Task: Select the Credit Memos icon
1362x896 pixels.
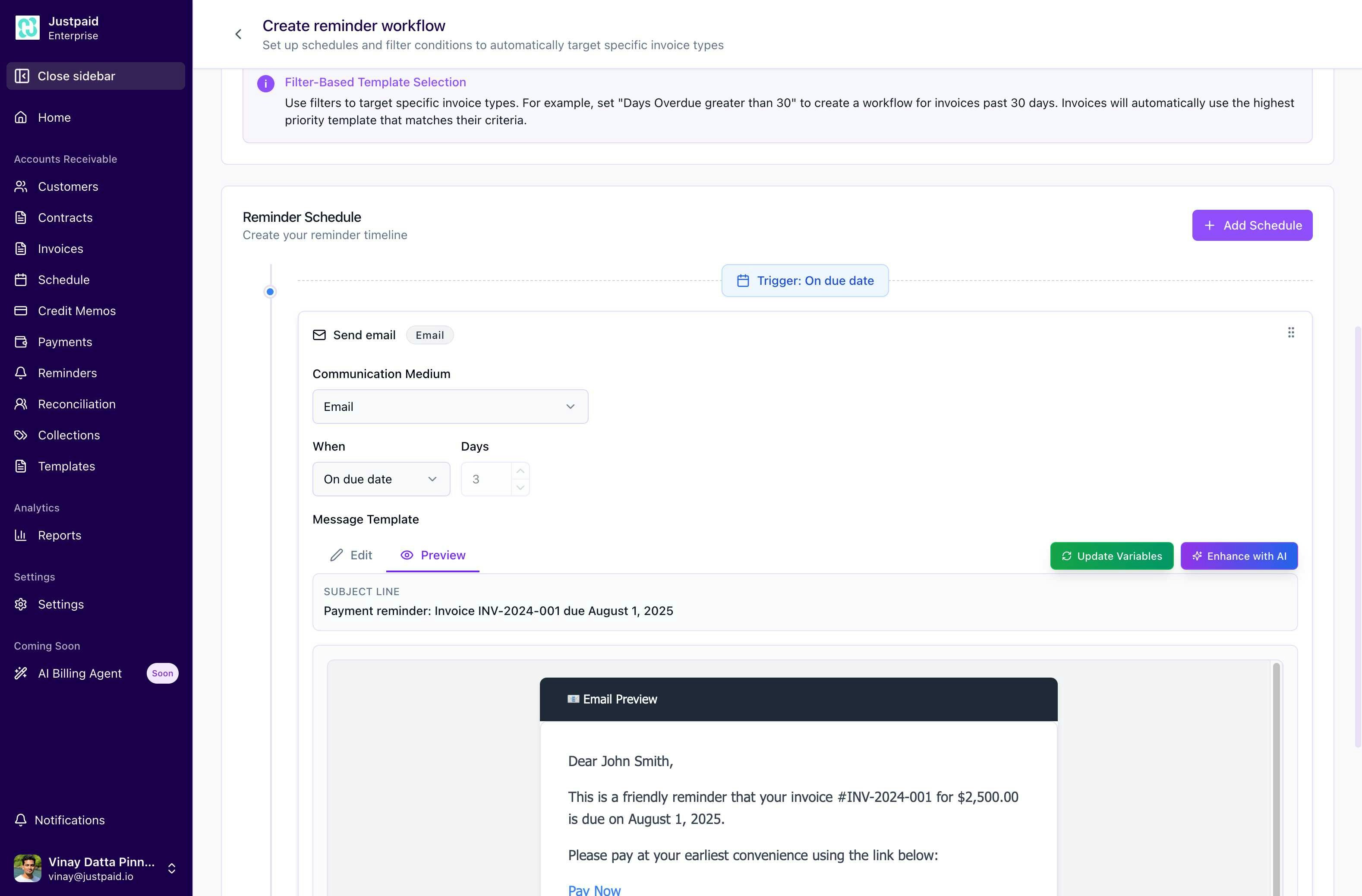Action: [x=21, y=310]
